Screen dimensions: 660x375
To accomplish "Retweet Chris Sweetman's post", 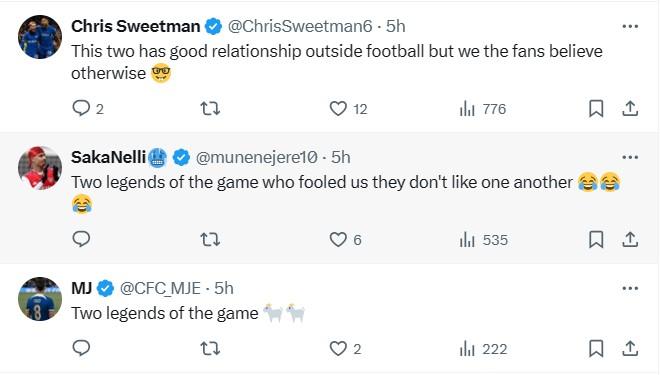I will (210, 109).
